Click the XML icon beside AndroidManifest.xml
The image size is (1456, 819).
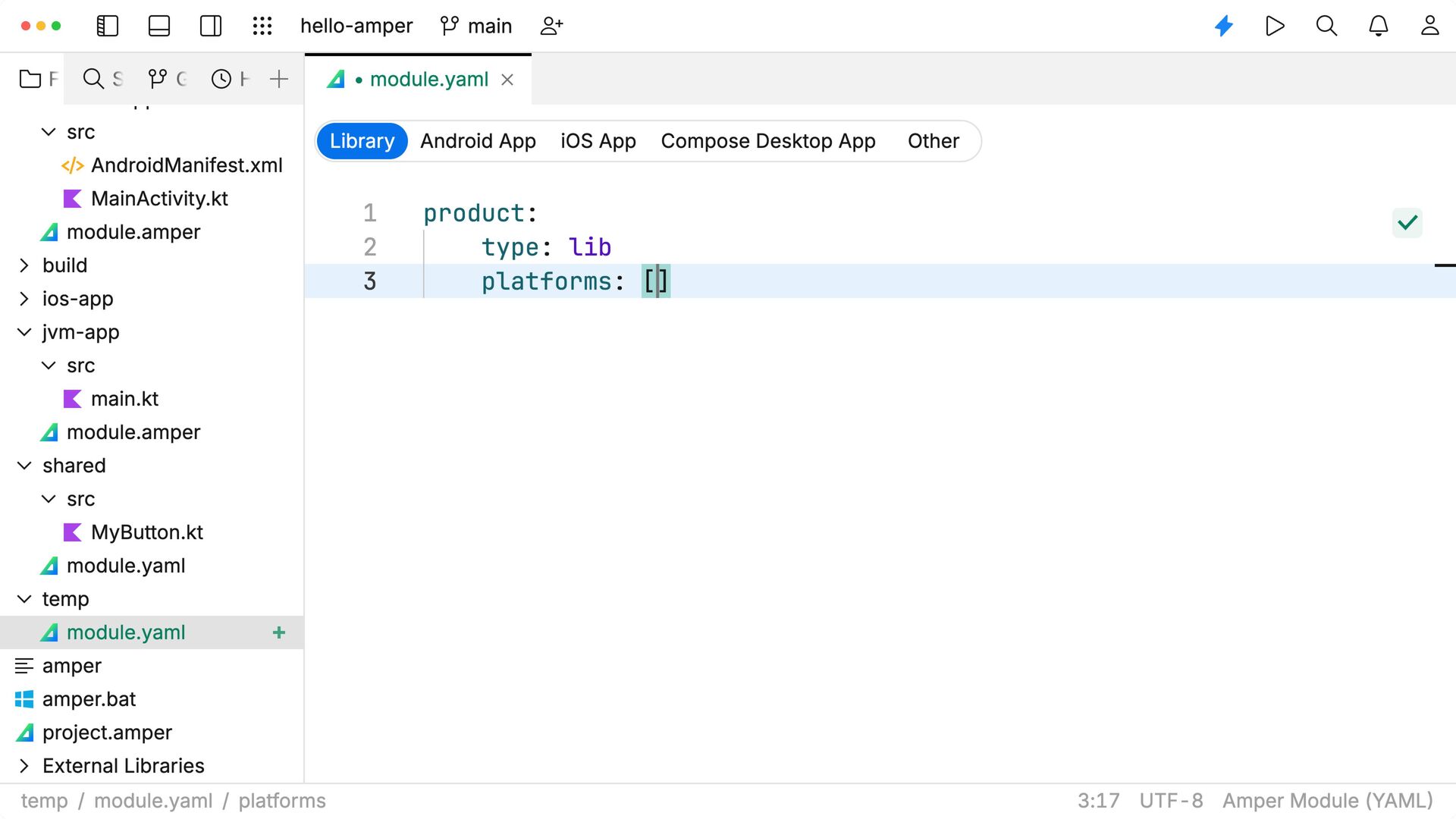click(72, 165)
